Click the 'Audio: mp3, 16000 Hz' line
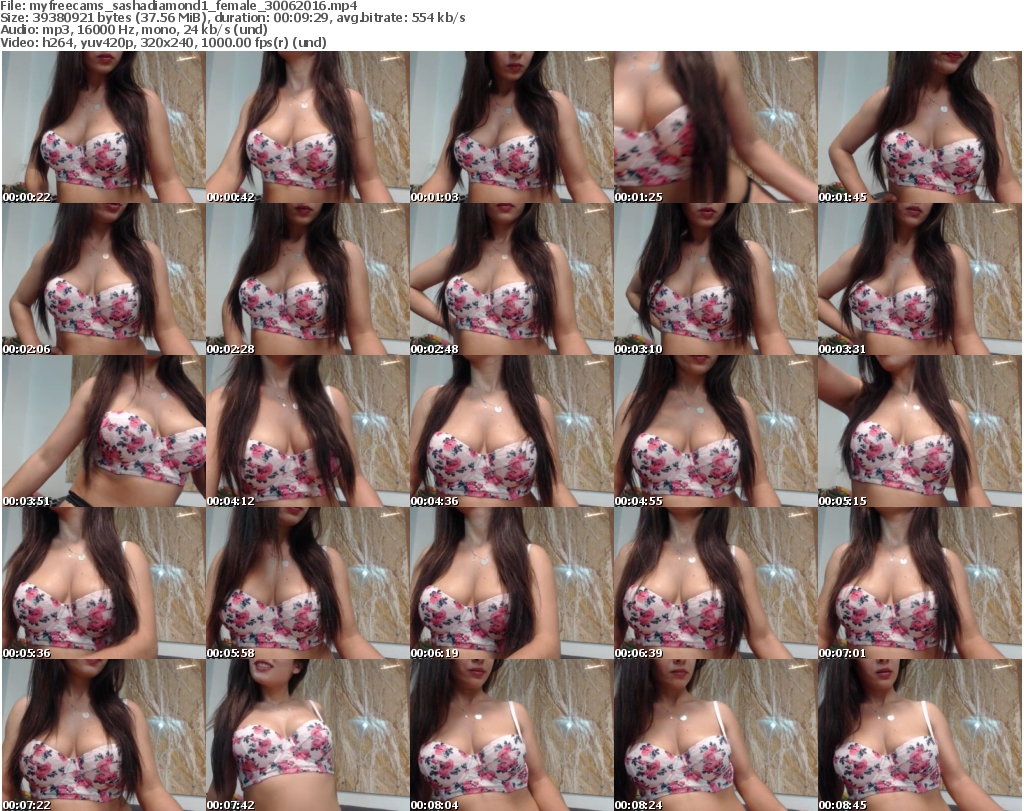The image size is (1024, 811). point(134,30)
